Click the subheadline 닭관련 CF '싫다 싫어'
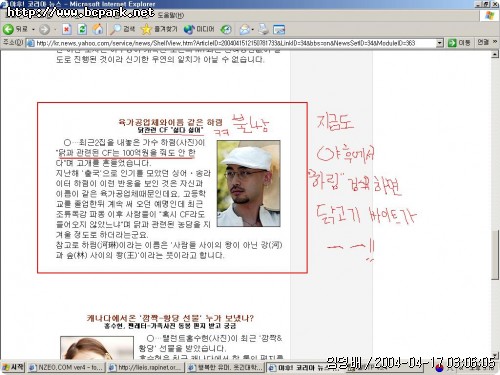This screenshot has width=500, height=375. (x=170, y=130)
